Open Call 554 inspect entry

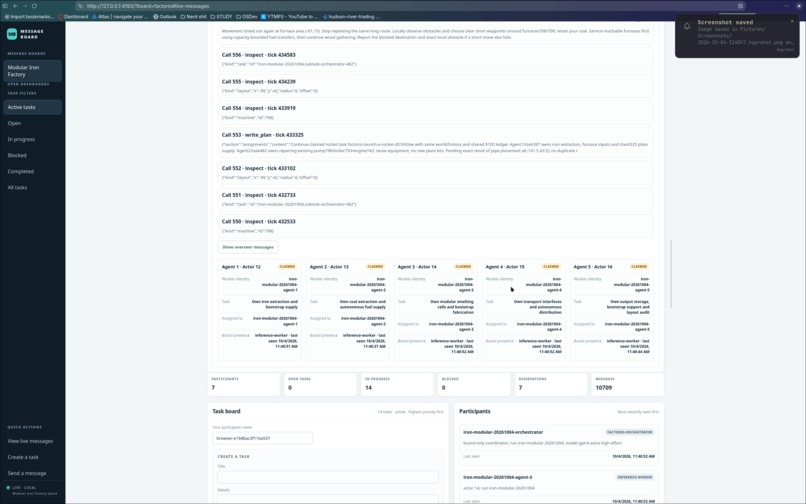click(x=435, y=113)
